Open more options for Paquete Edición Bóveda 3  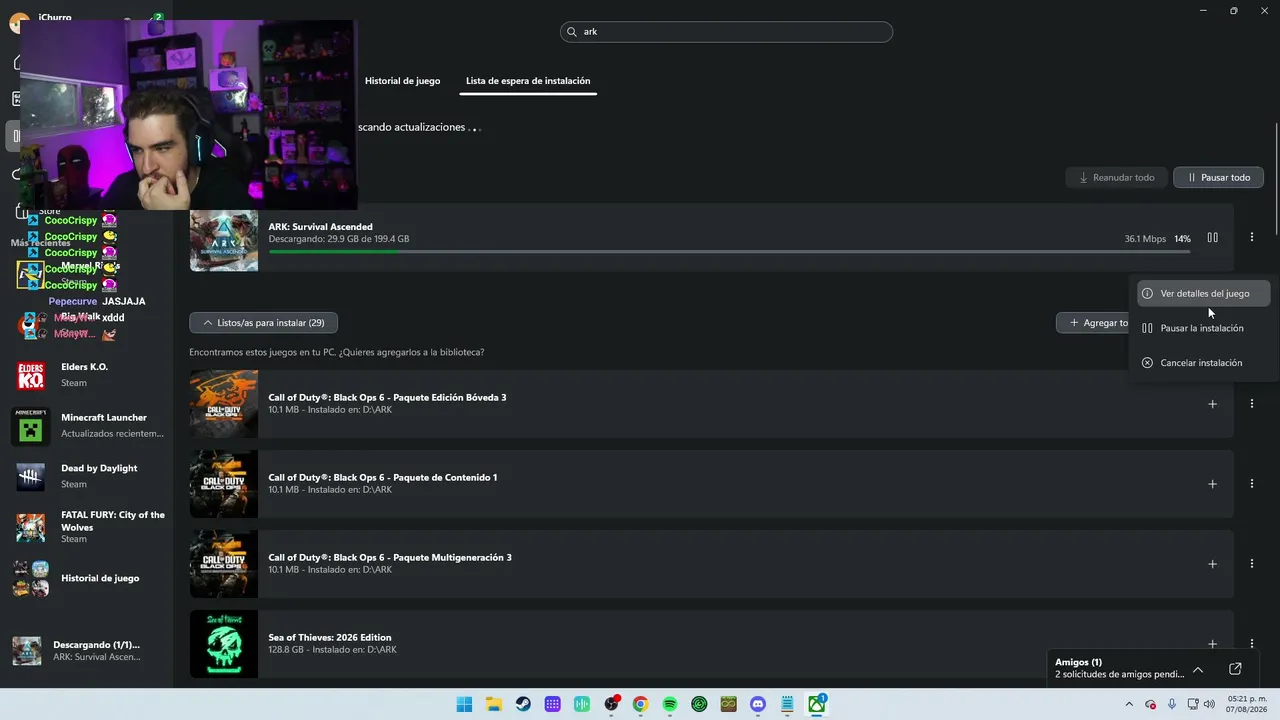1251,404
